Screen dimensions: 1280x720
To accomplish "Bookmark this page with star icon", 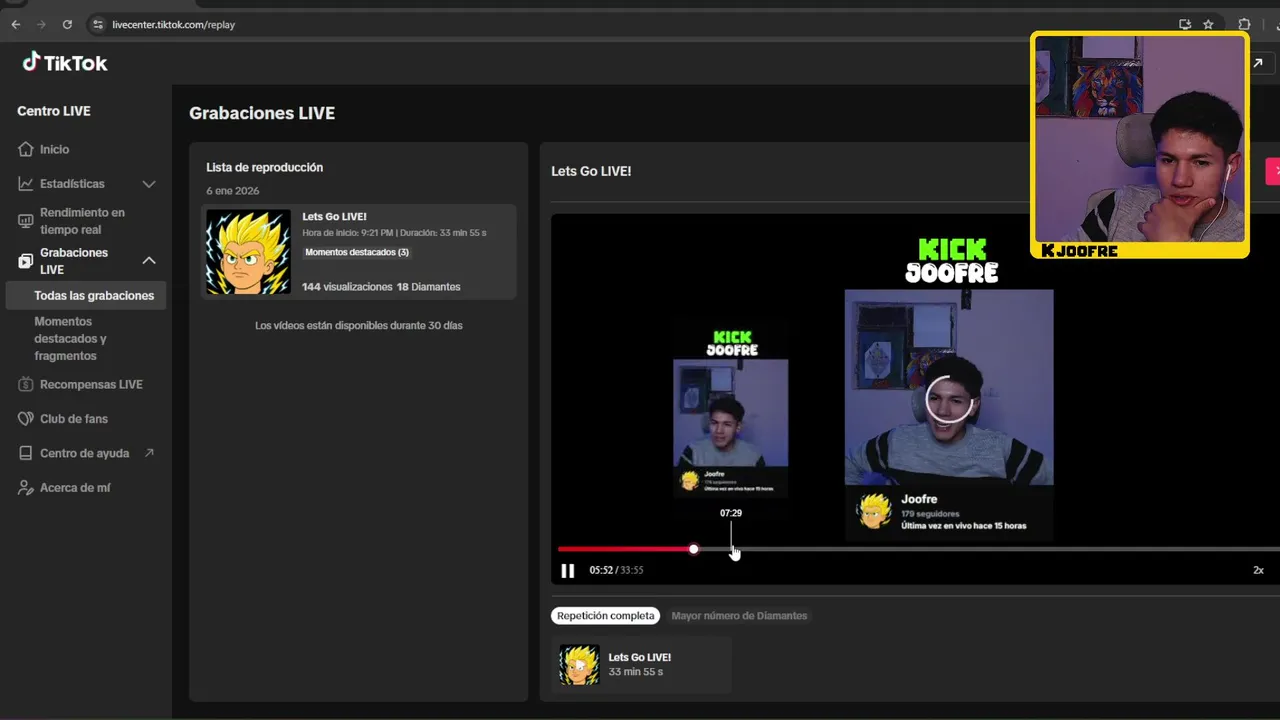I will 1208,24.
